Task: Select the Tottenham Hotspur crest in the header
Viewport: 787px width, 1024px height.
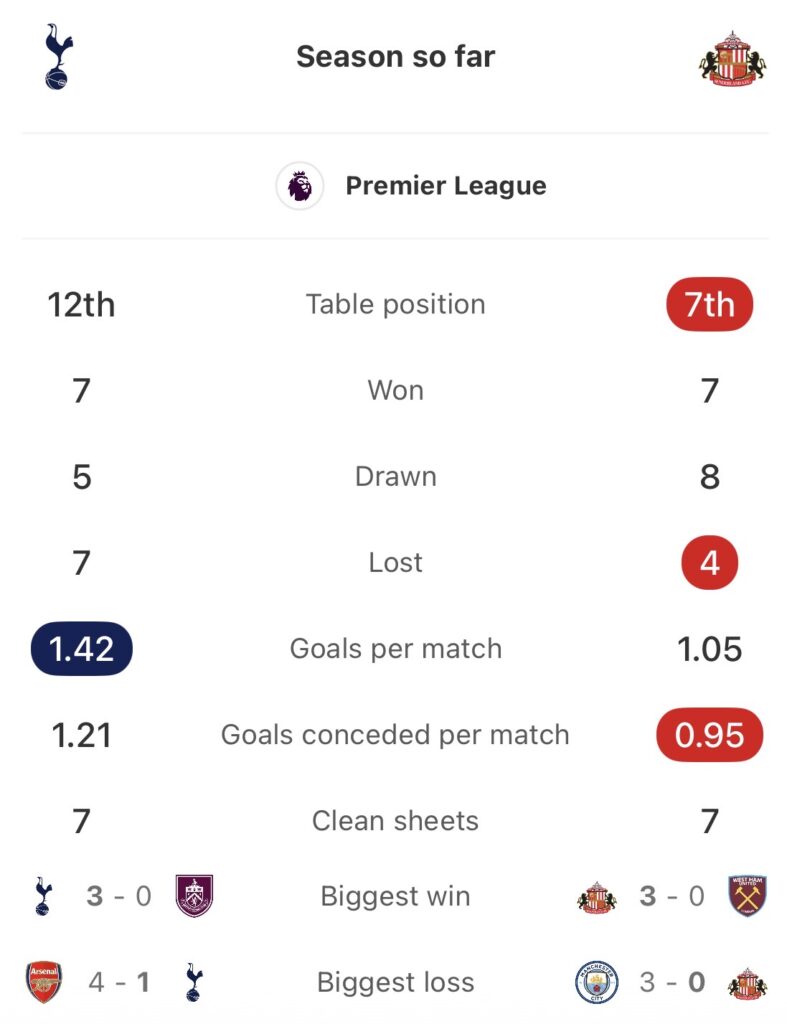Action: click(x=55, y=57)
